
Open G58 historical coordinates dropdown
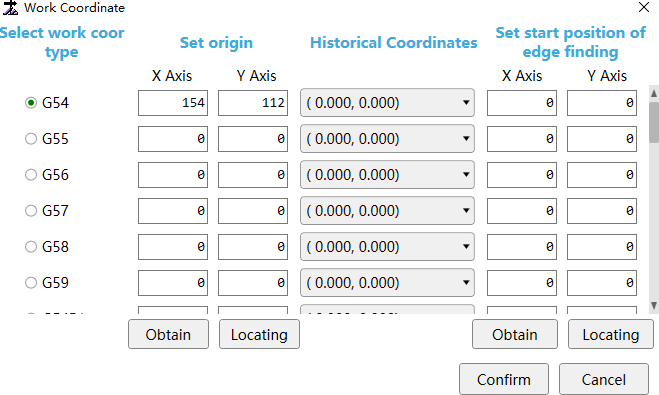387,247
